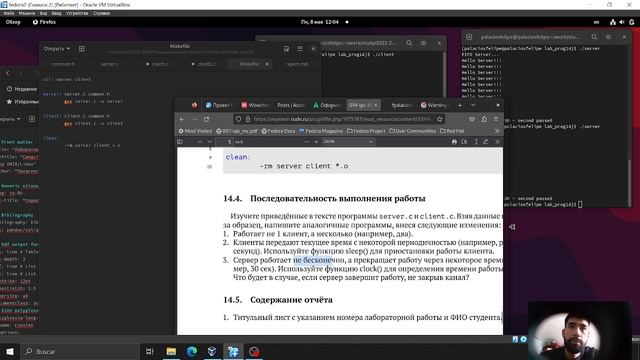Open the Справка menu in VirtualBox

point(101,13)
